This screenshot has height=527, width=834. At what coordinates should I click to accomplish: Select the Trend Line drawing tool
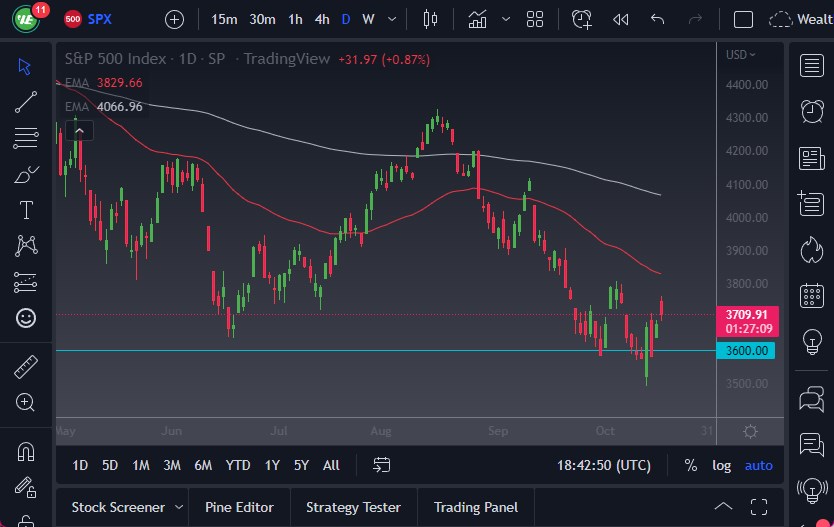coord(26,101)
